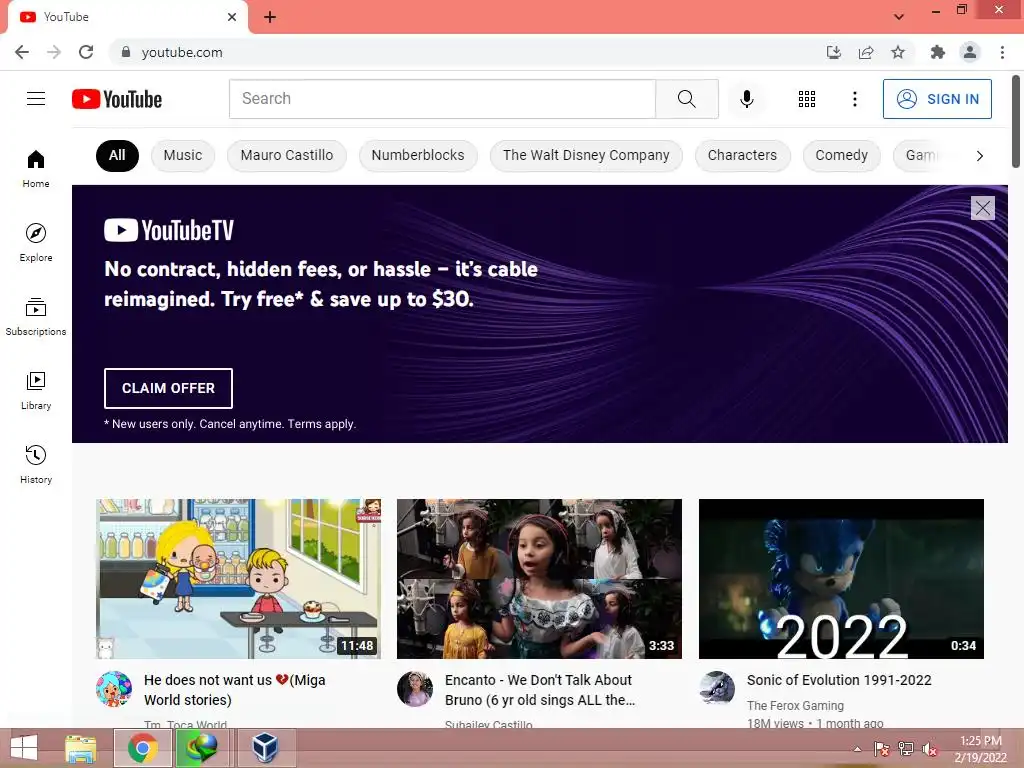Open a new browser tab
Image resolution: width=1024 pixels, height=768 pixels.
coord(270,17)
